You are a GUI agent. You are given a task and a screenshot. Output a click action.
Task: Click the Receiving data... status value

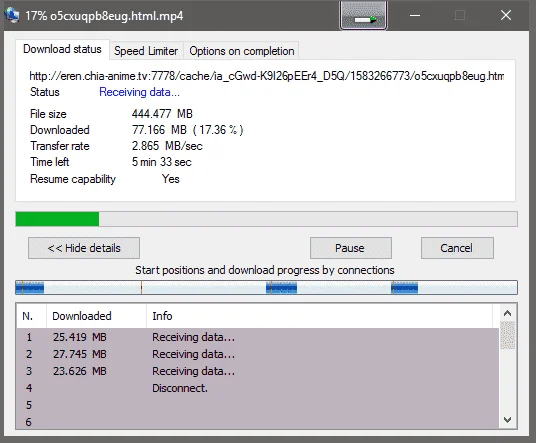coord(139,92)
